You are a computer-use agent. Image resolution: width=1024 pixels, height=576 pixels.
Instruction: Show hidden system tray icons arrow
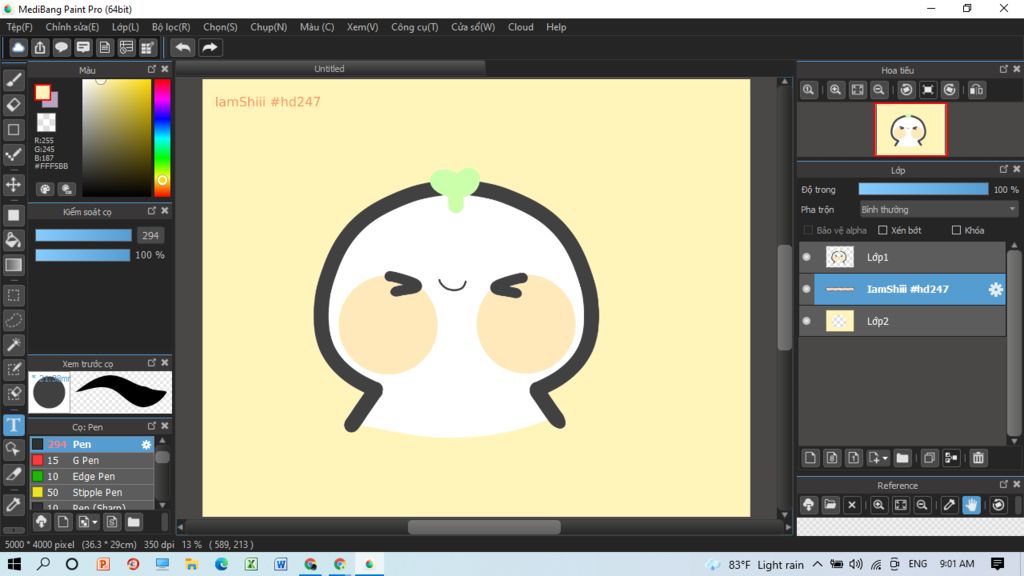[818, 564]
